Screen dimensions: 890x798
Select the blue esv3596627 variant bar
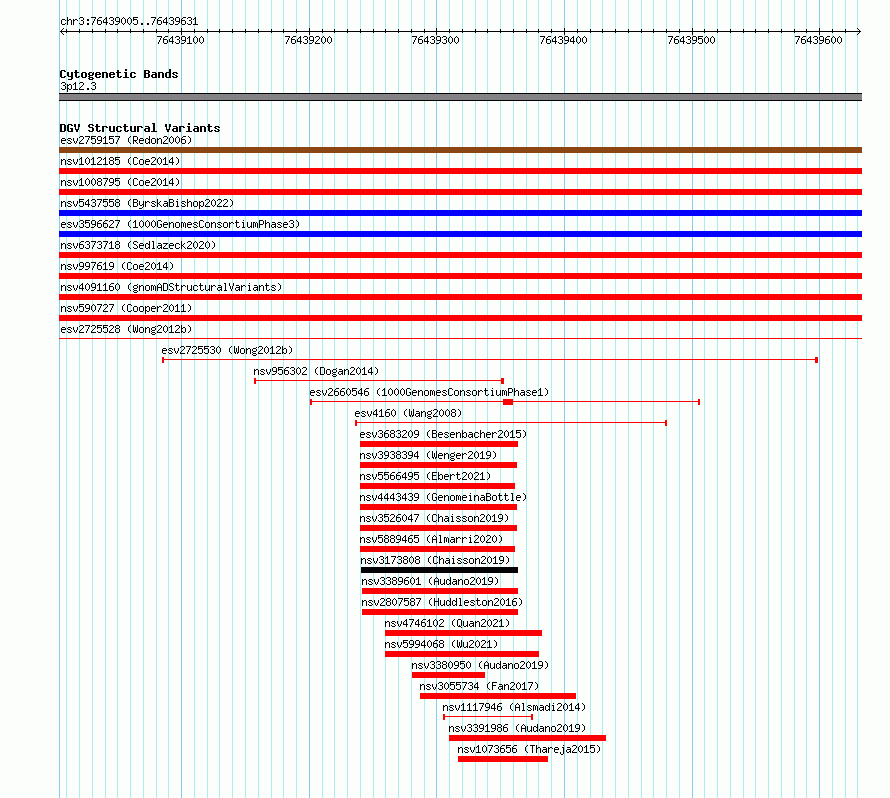point(460,234)
